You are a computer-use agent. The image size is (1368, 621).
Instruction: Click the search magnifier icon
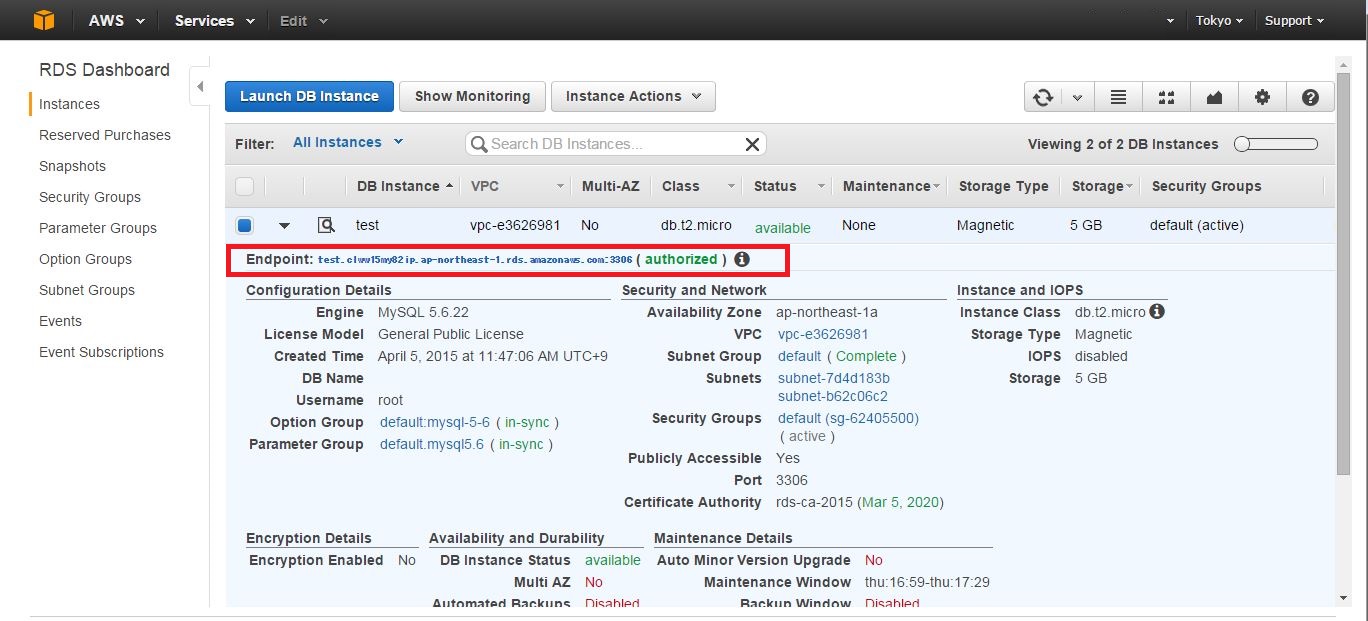tap(479, 144)
